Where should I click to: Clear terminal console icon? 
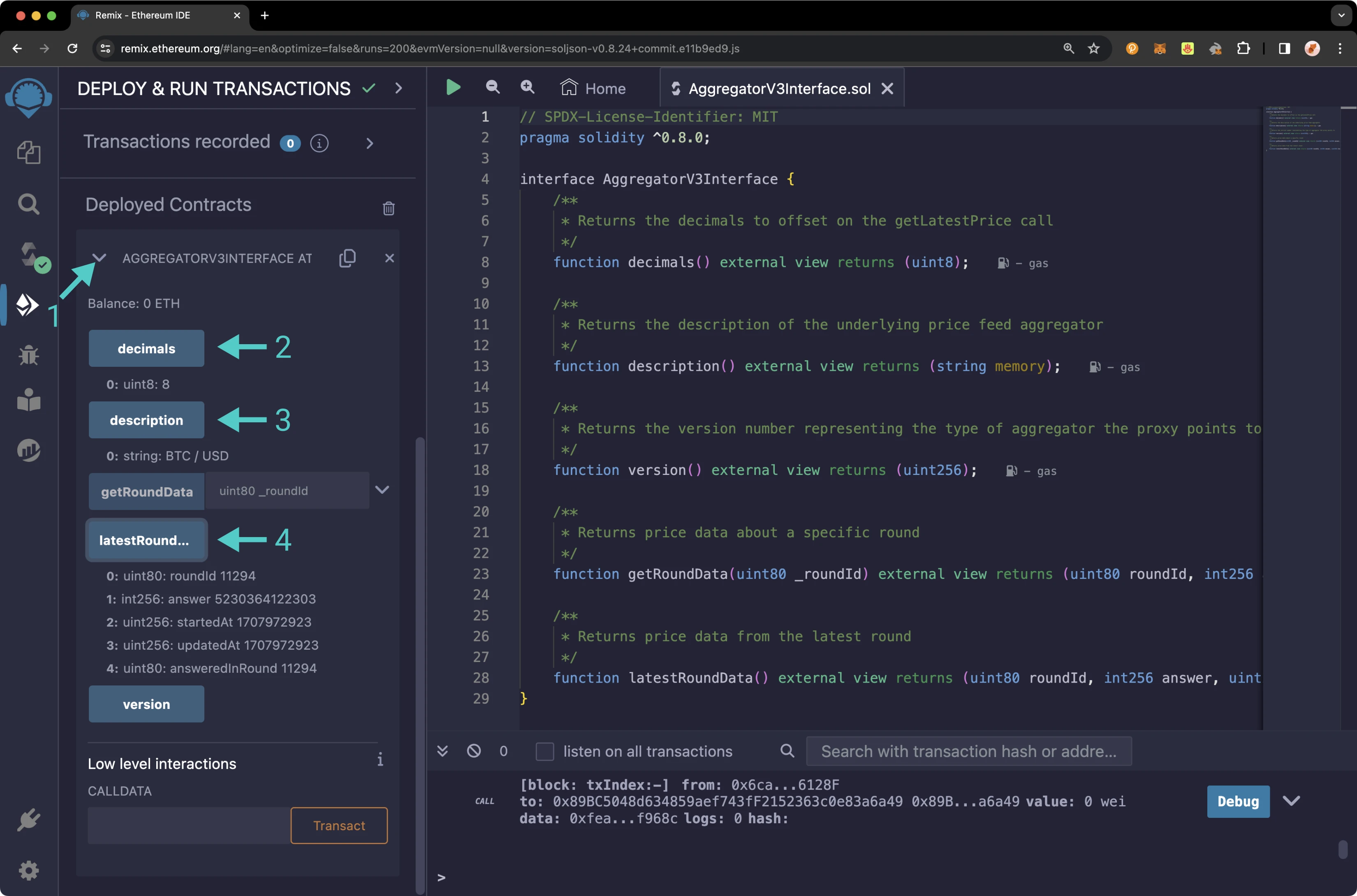tap(474, 751)
